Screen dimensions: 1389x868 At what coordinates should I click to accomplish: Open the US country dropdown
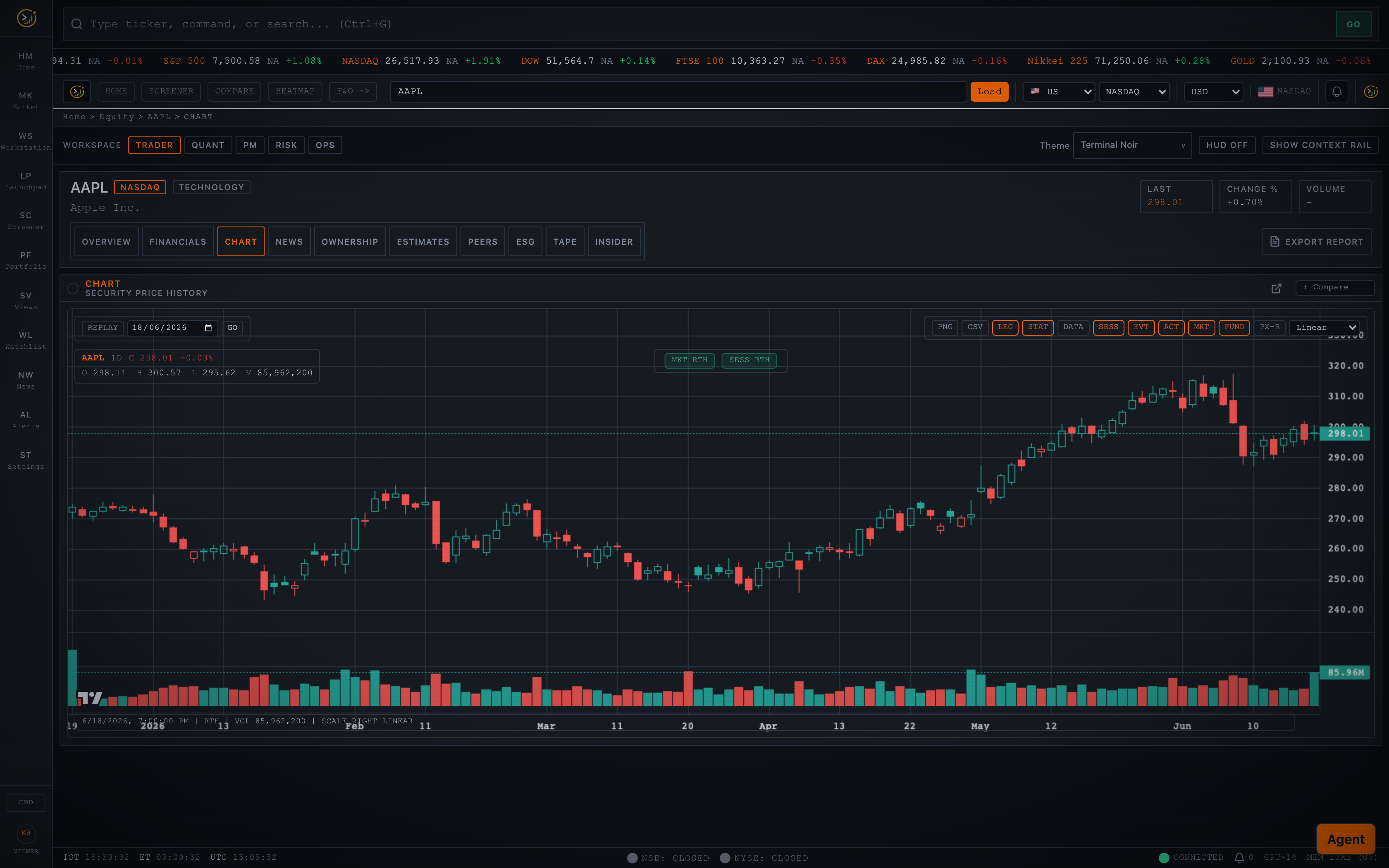[1059, 92]
